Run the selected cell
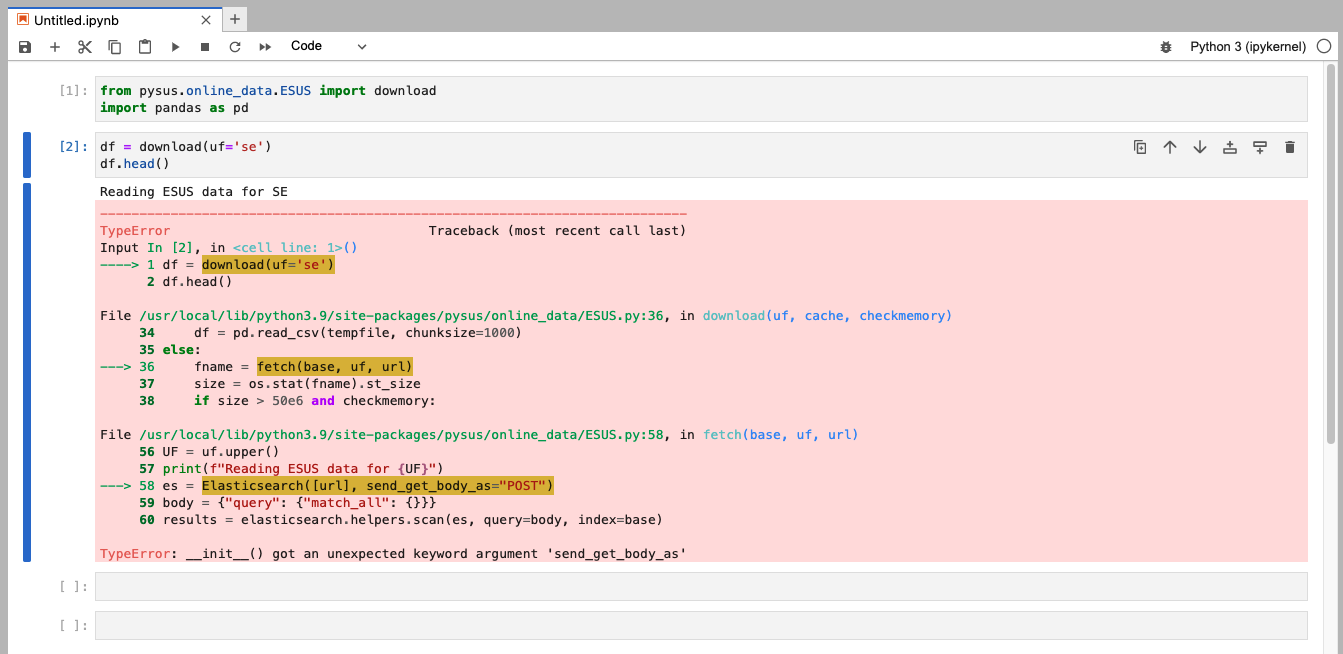Image resolution: width=1343 pixels, height=654 pixels. click(175, 46)
